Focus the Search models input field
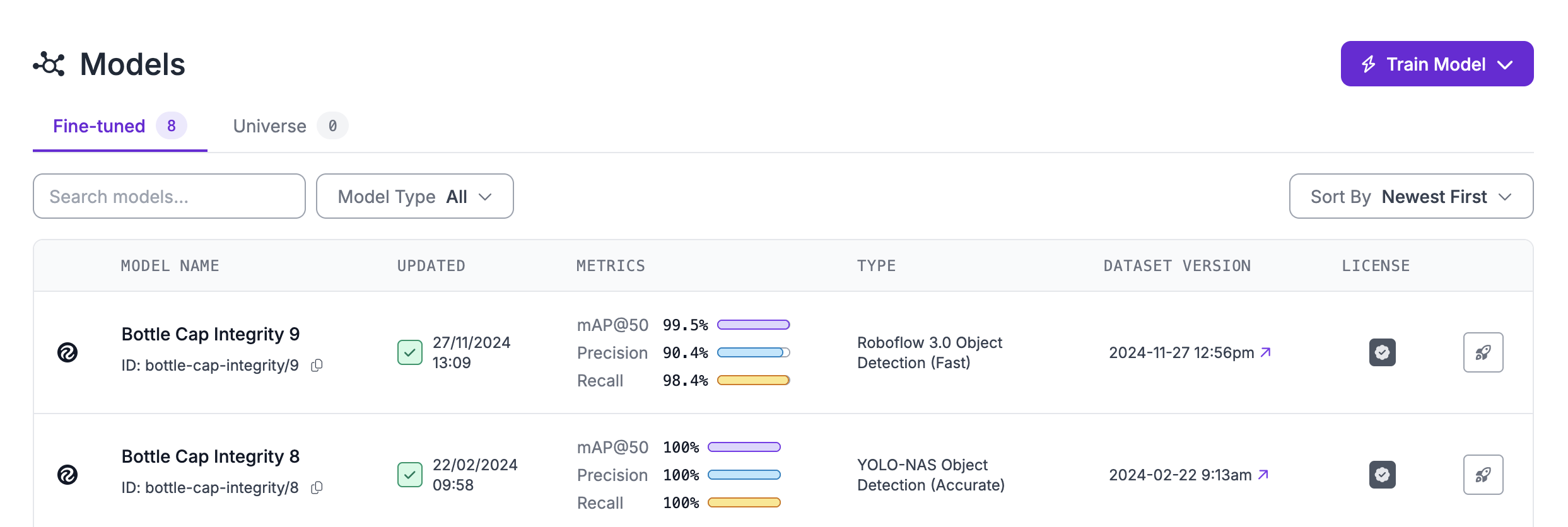The image size is (1568, 527). click(x=169, y=197)
